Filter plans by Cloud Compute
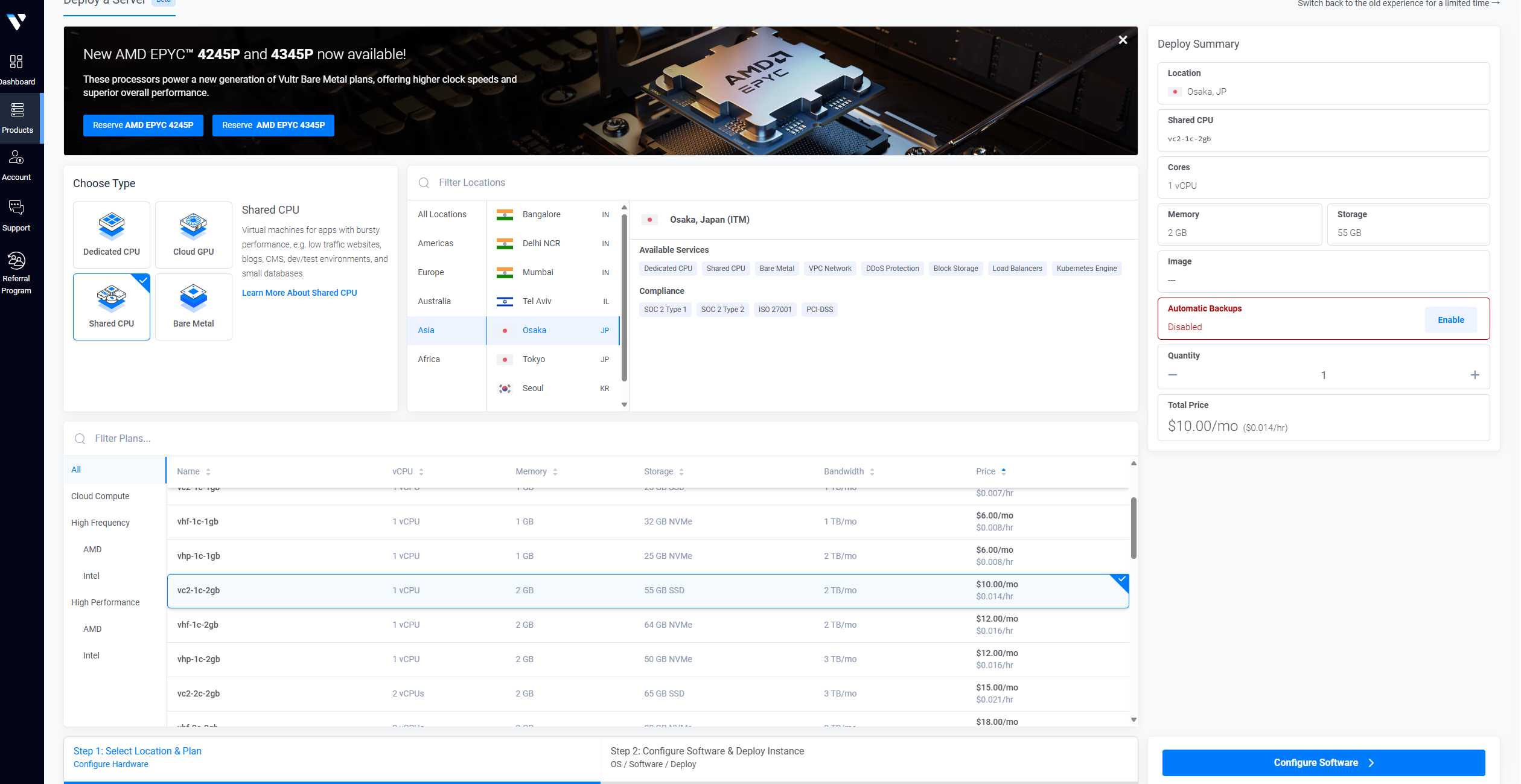The height and width of the screenshot is (784, 1521). pyautogui.click(x=115, y=497)
